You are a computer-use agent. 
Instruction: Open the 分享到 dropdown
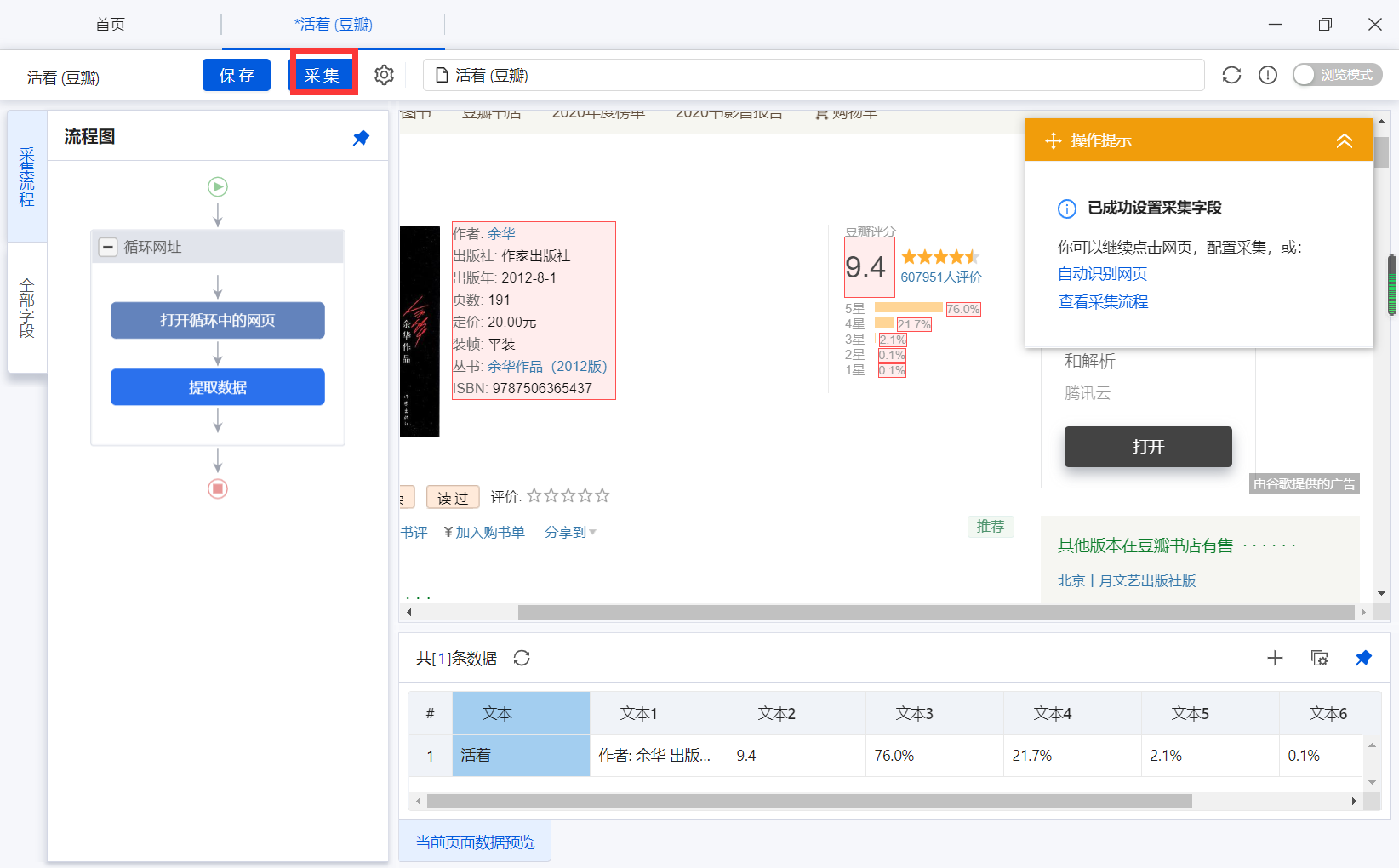tap(570, 532)
